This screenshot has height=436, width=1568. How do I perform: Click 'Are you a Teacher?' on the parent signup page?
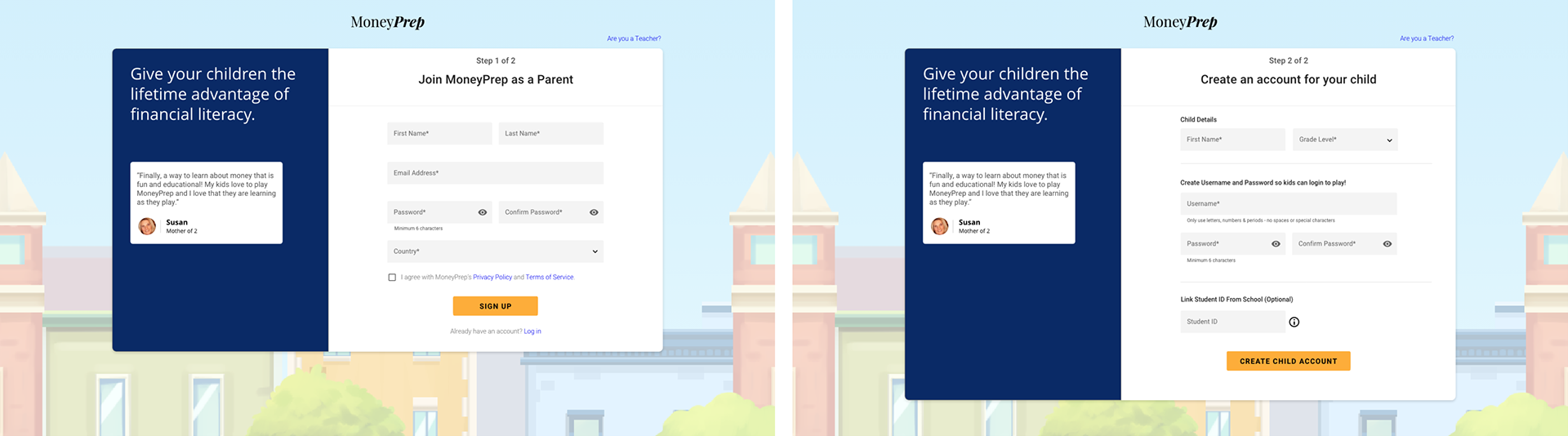[634, 38]
